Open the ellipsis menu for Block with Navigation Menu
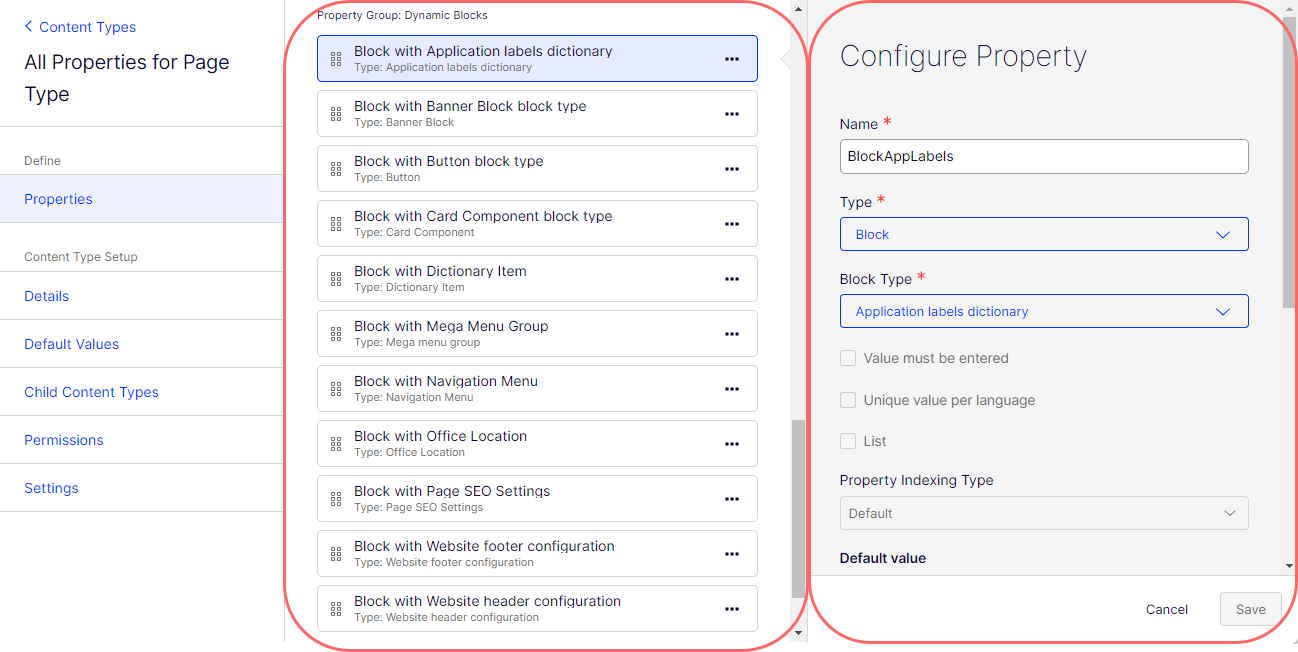This screenshot has width=1298, height=652. [732, 389]
